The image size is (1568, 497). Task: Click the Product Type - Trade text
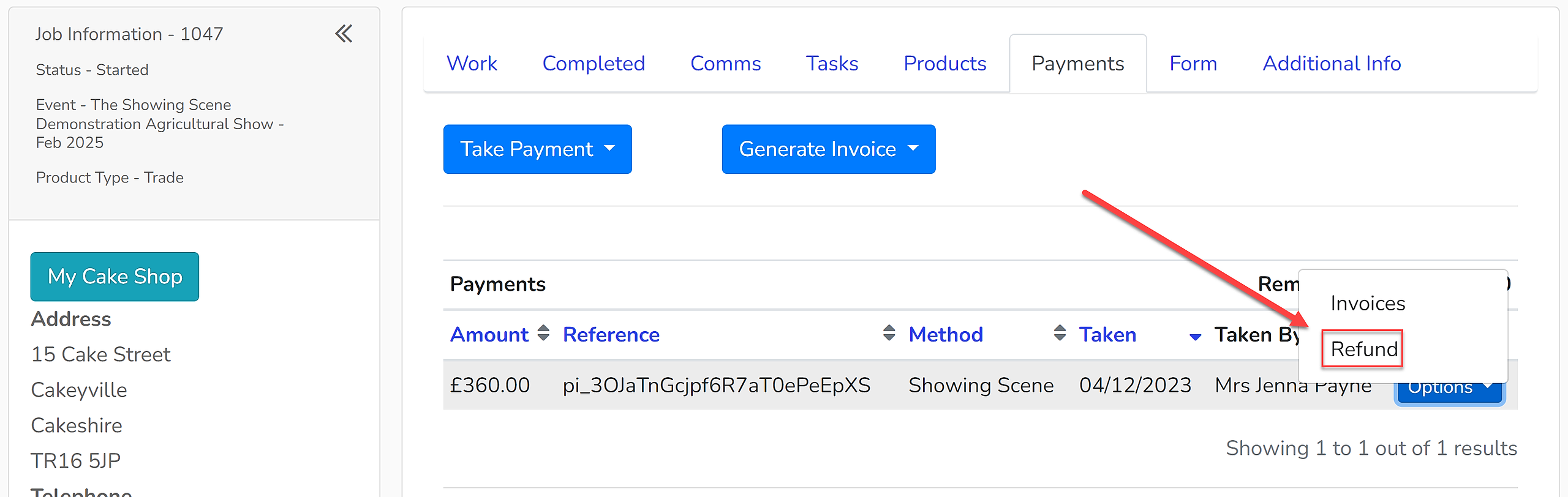tap(110, 177)
